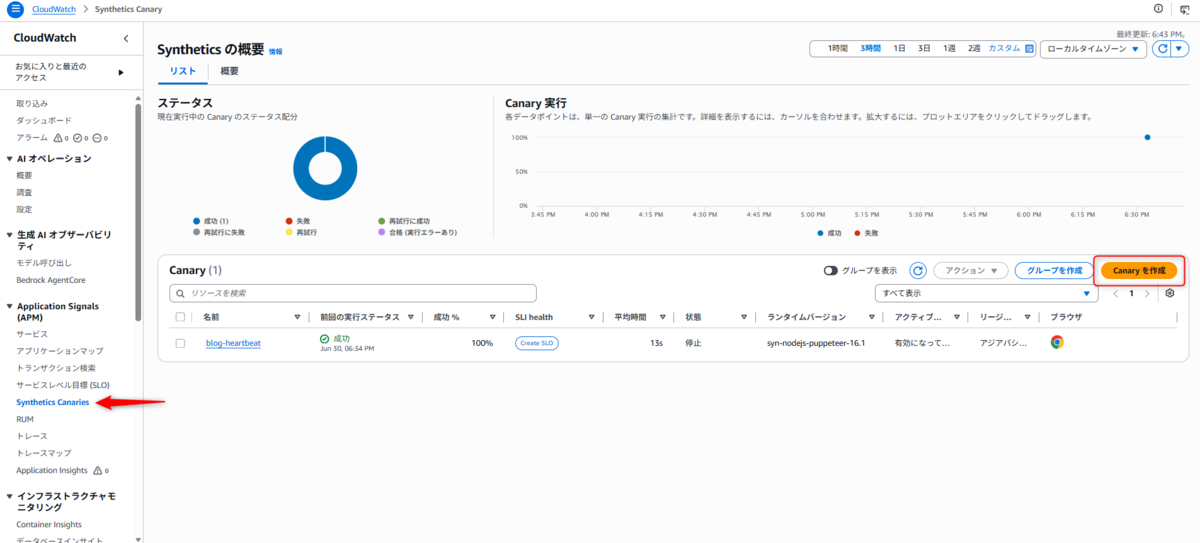
Task: Click CloudWatch breadcrumb link
Action: [54, 9]
